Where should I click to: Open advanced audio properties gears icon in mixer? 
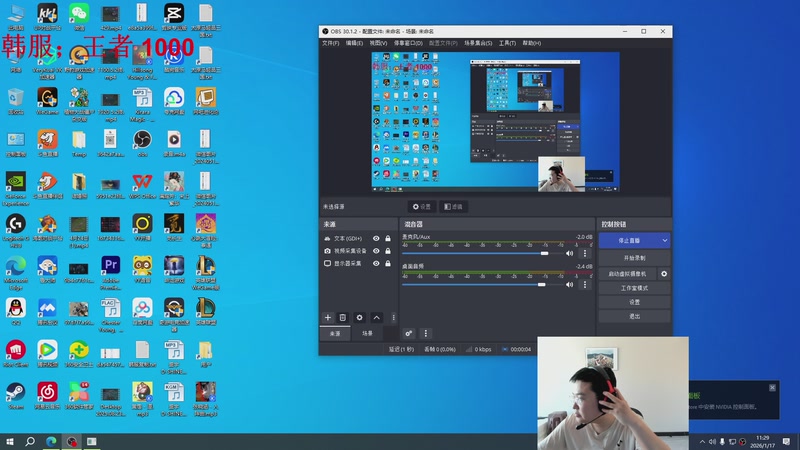click(409, 333)
